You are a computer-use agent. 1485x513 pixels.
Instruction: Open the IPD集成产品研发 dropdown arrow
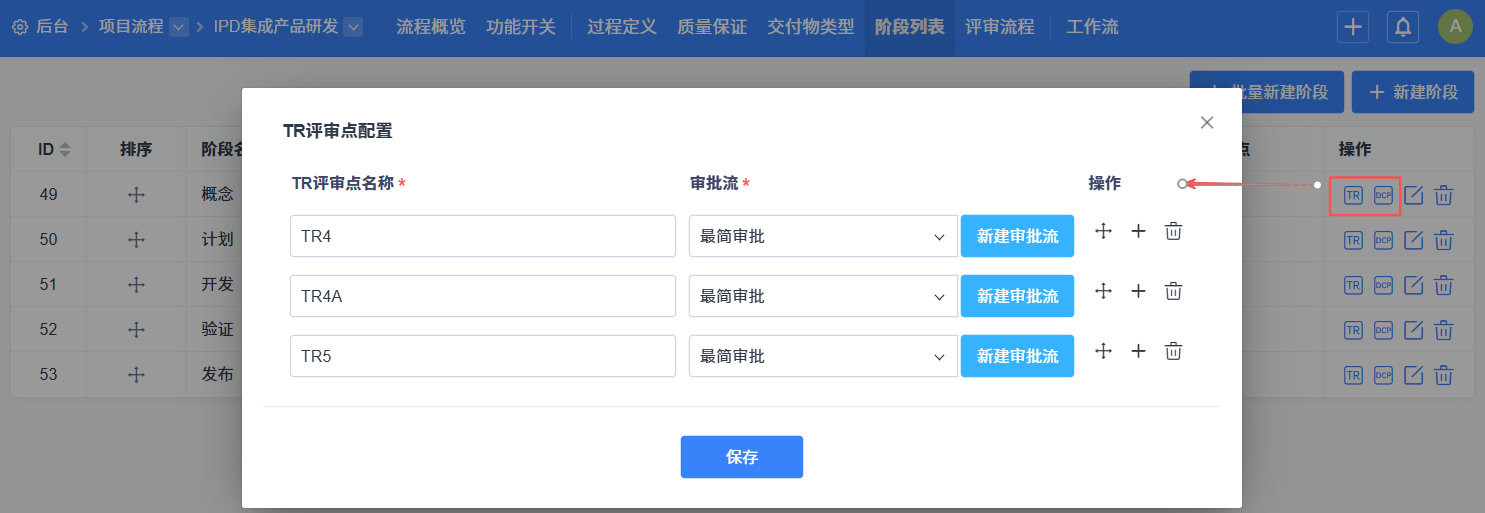click(353, 27)
